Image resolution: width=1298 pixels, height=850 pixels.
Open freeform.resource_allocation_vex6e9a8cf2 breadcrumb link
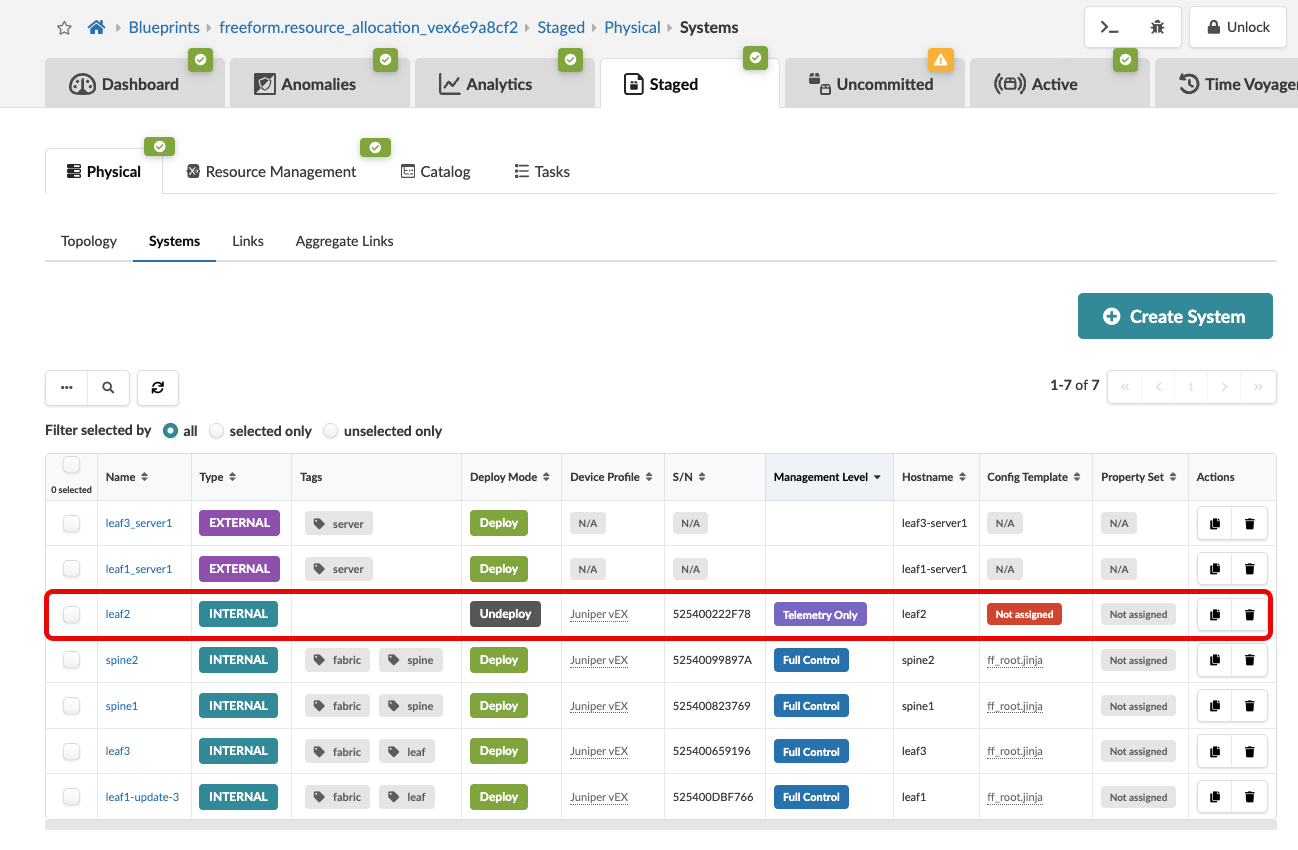[368, 27]
